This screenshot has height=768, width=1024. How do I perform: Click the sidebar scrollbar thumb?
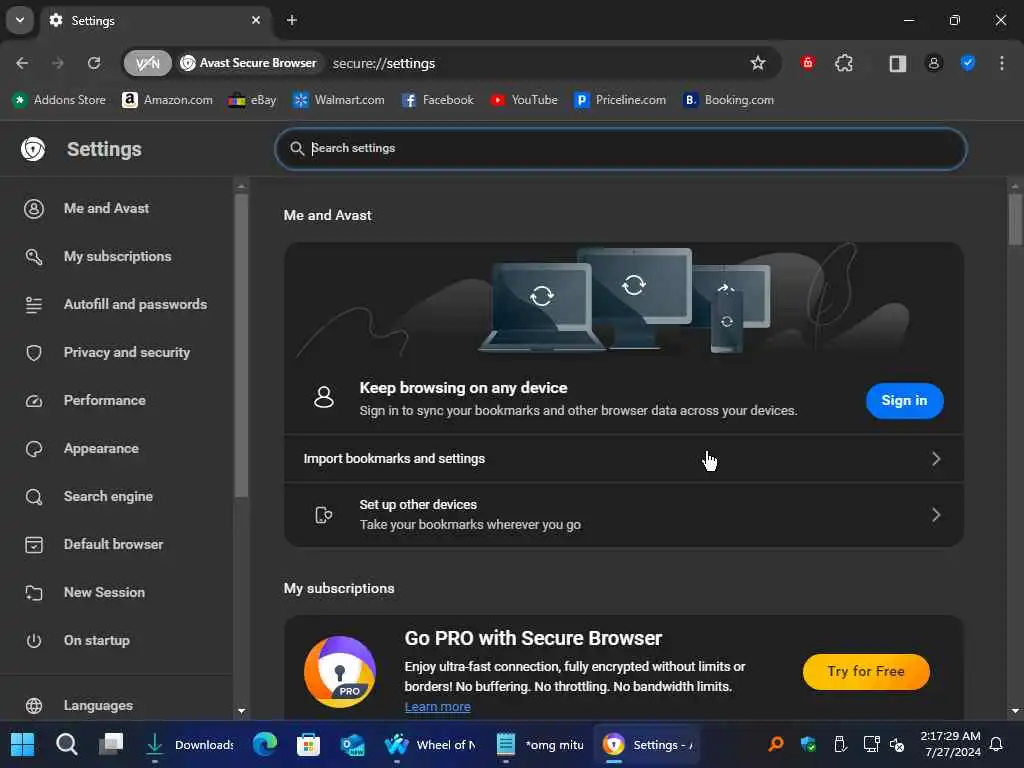[x=241, y=345]
